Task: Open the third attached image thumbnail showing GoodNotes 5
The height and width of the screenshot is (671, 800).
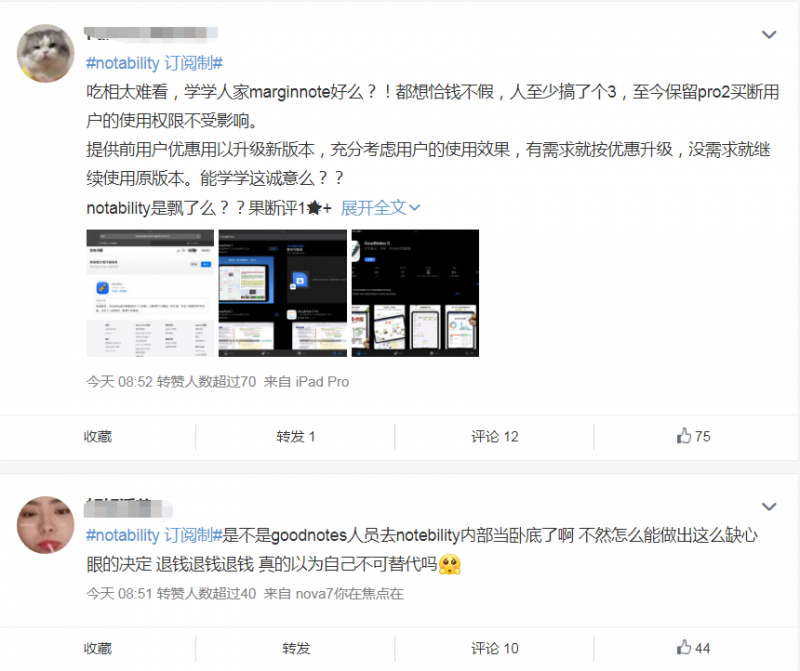Action: click(415, 293)
